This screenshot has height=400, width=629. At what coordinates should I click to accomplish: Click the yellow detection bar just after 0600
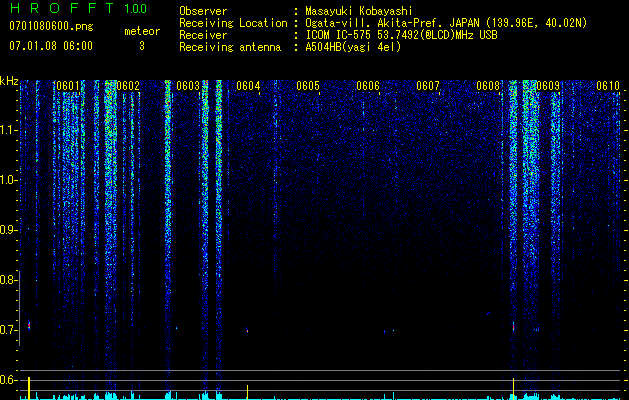(29, 388)
